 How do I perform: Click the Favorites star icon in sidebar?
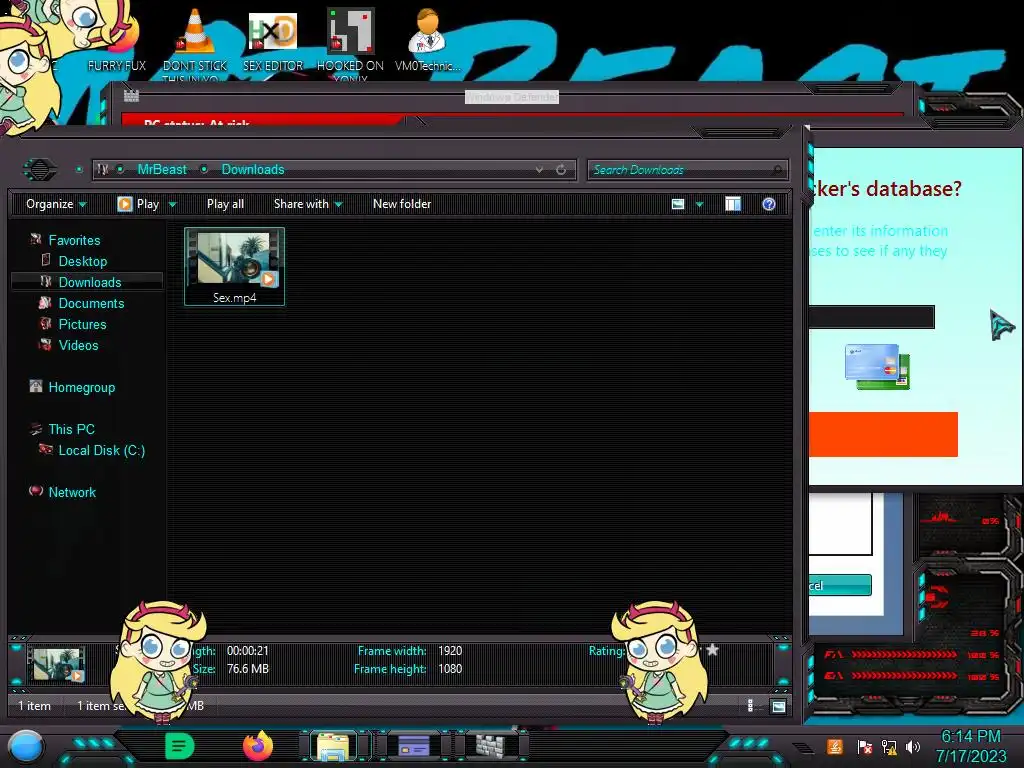point(36,240)
